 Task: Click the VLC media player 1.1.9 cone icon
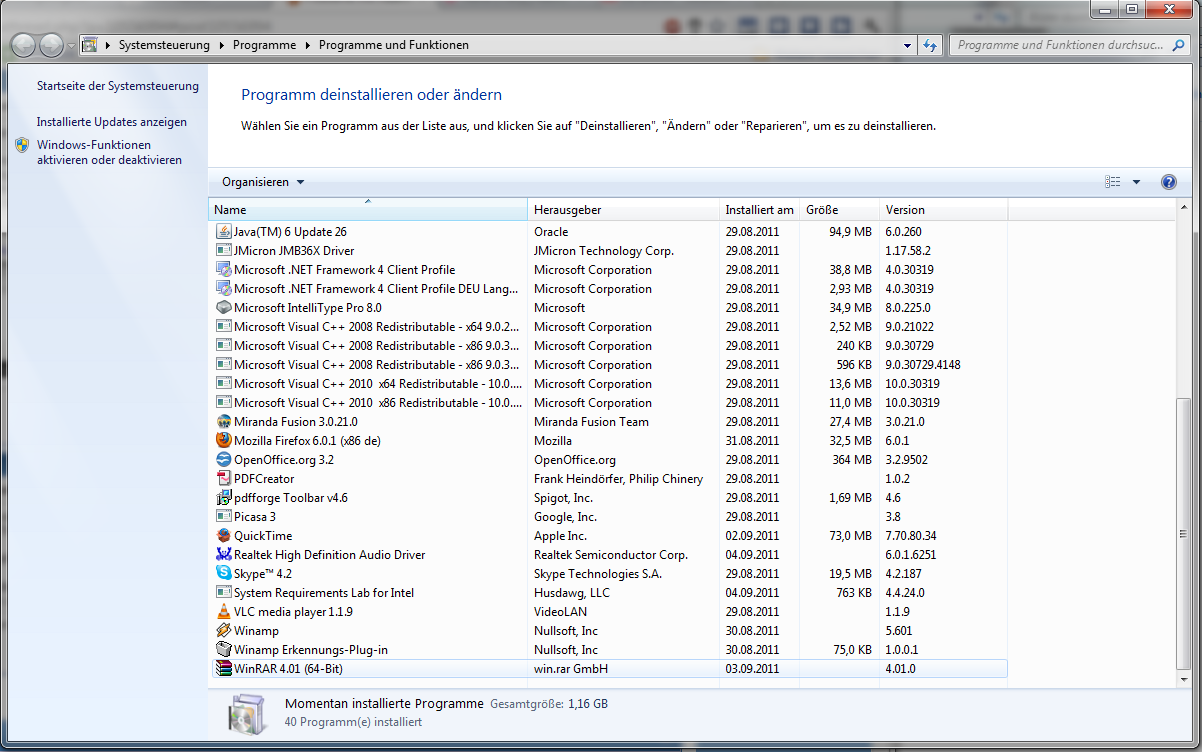(224, 611)
